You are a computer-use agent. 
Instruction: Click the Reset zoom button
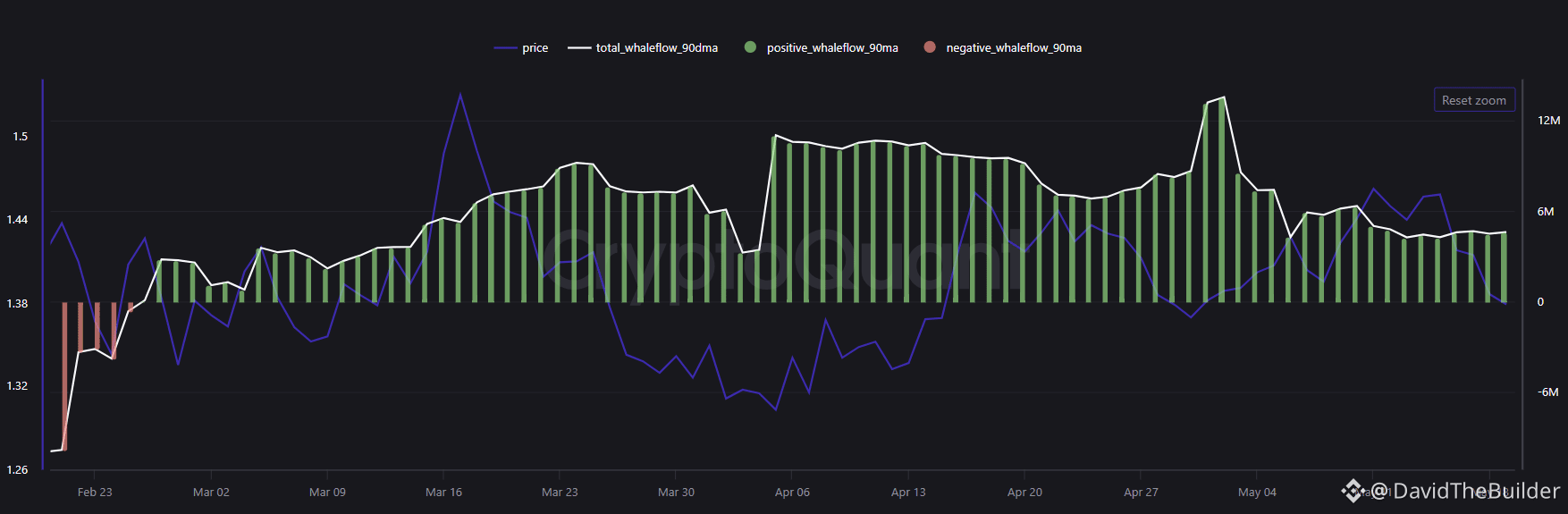coord(1474,100)
